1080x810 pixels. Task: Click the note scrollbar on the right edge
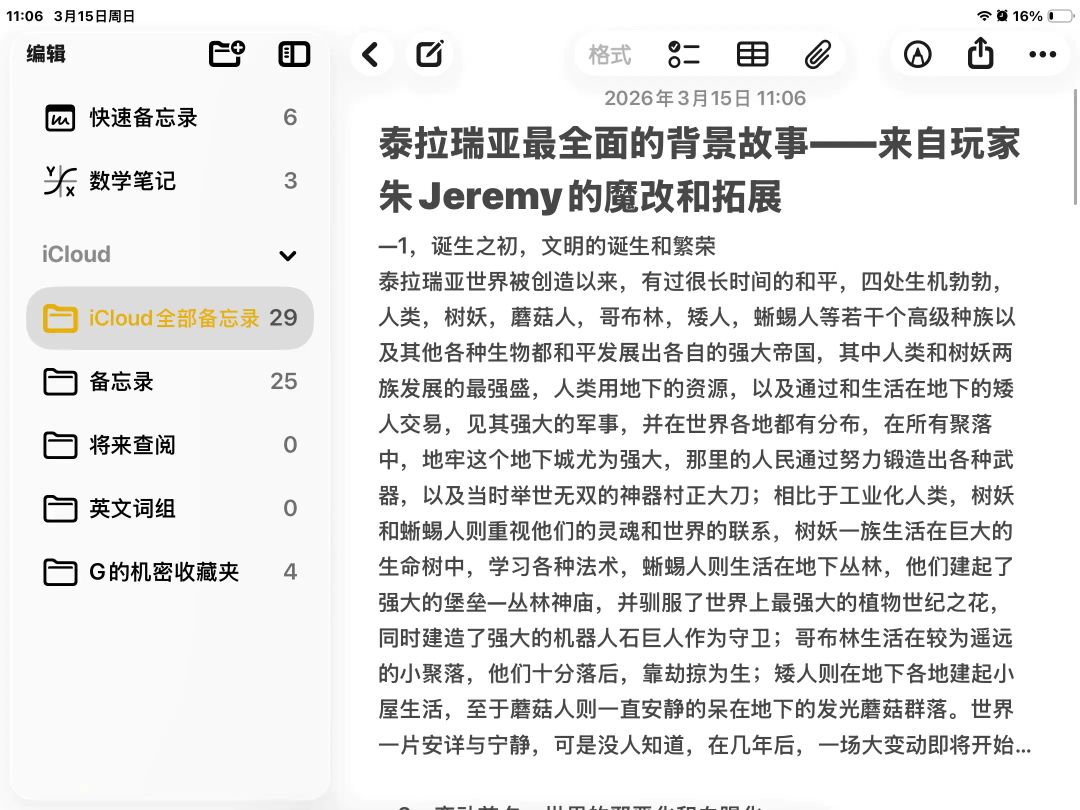(1075, 147)
